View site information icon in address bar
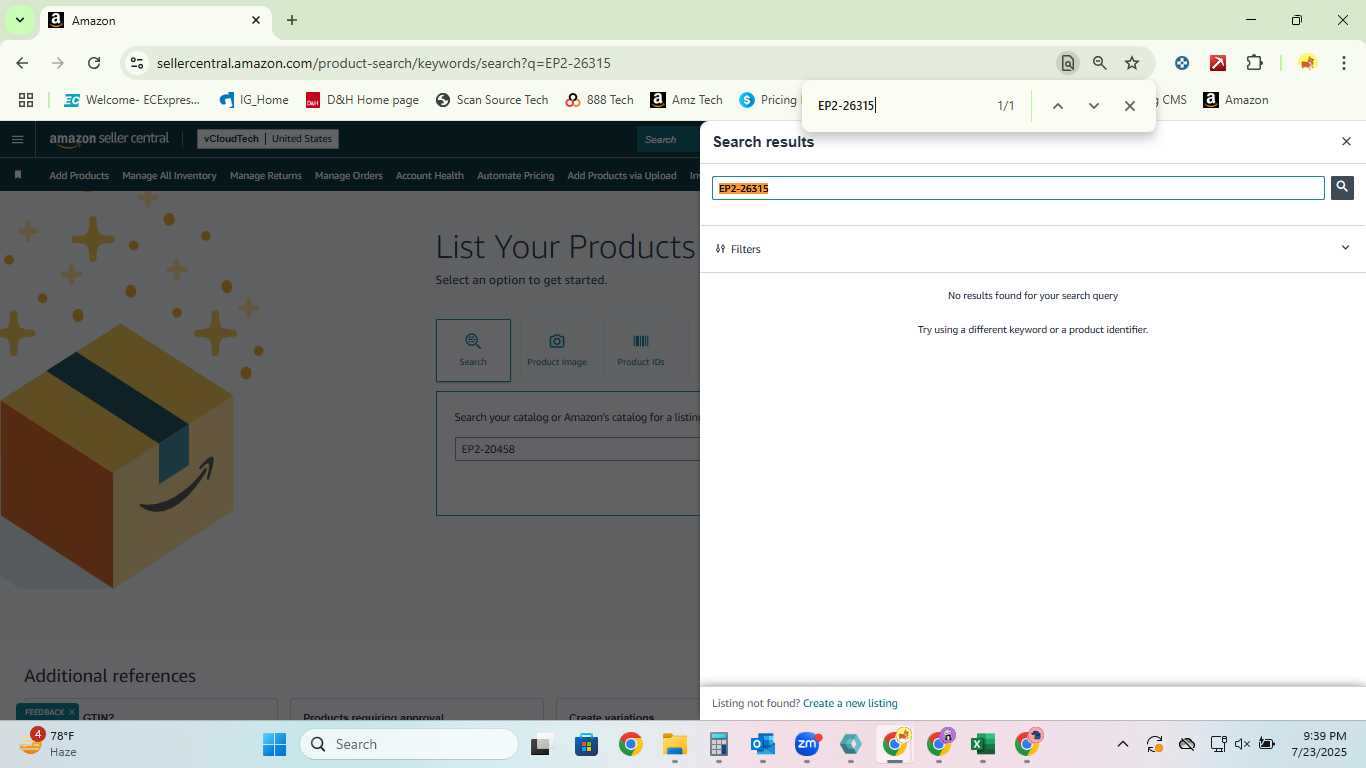Image resolution: width=1366 pixels, height=768 pixels. pos(136,63)
